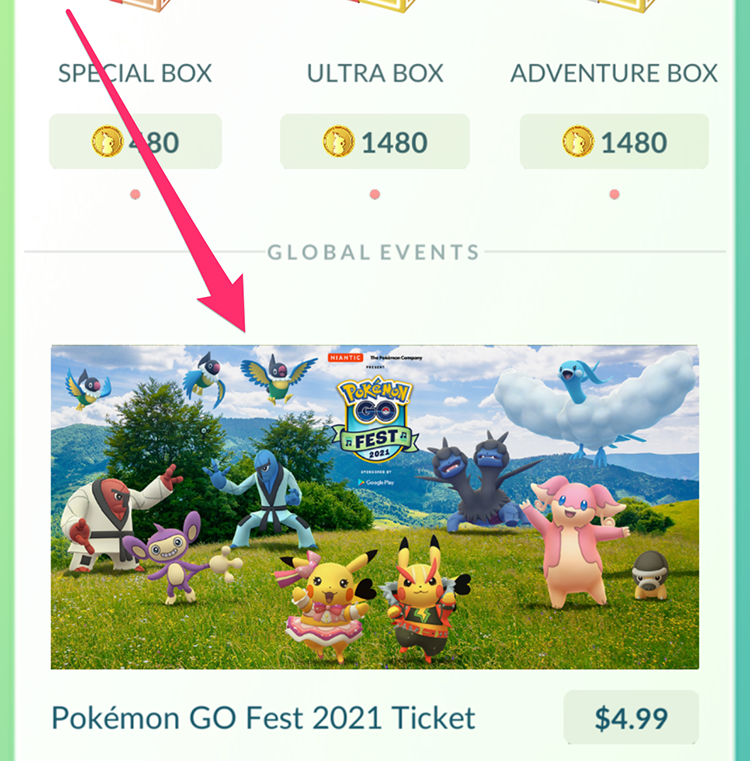750x761 pixels.
Task: Tap the red dot under Ultra Box
Action: (375, 195)
